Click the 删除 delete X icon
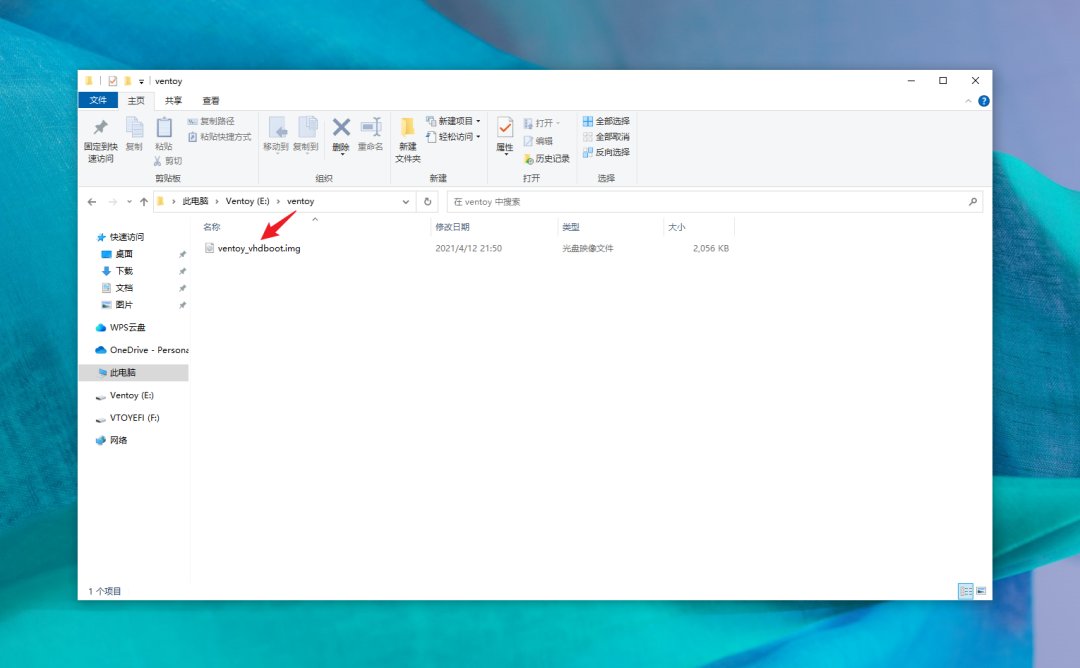 341,127
